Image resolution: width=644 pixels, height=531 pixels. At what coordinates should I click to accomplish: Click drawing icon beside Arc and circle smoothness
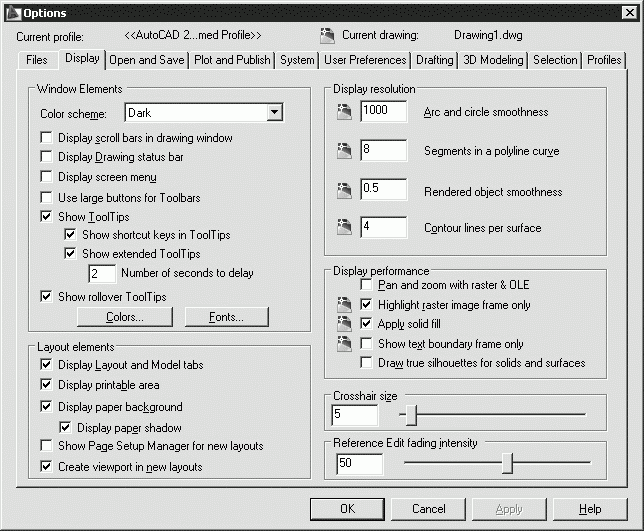[345, 112]
